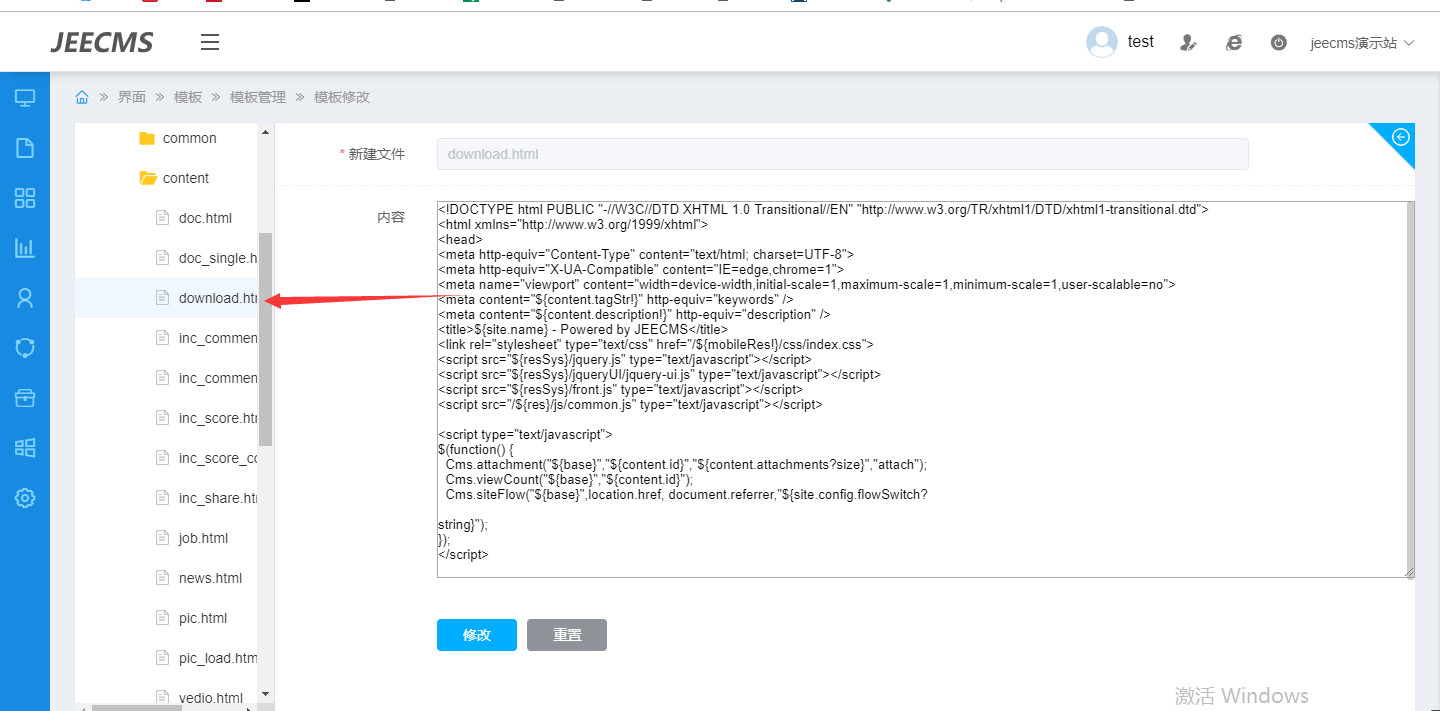Open the user management sidebar icon

25,298
